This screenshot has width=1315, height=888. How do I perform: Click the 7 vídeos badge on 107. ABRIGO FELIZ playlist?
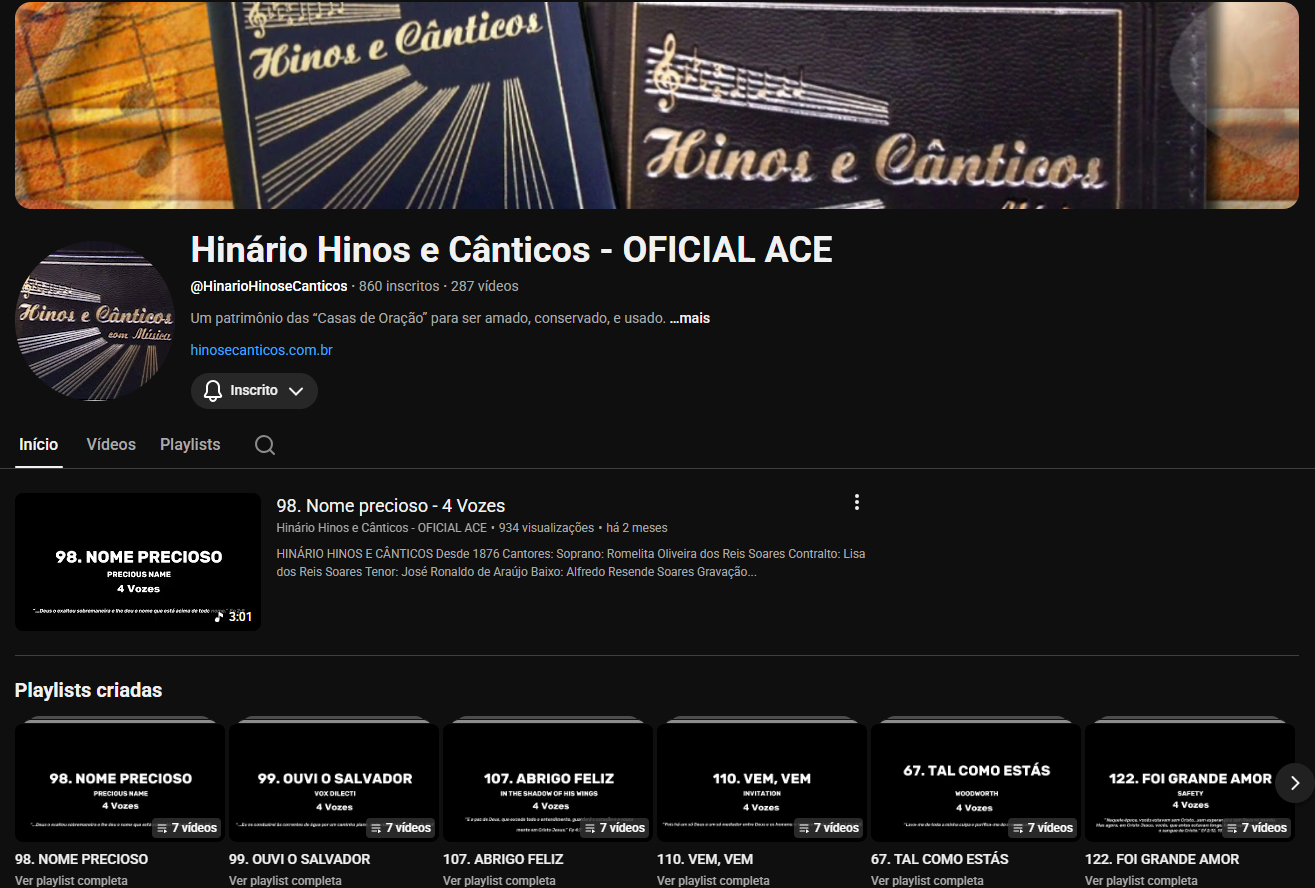point(615,828)
